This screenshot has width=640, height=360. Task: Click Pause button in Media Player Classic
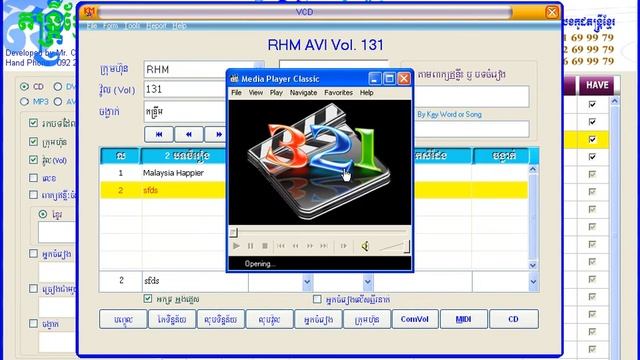[250, 246]
